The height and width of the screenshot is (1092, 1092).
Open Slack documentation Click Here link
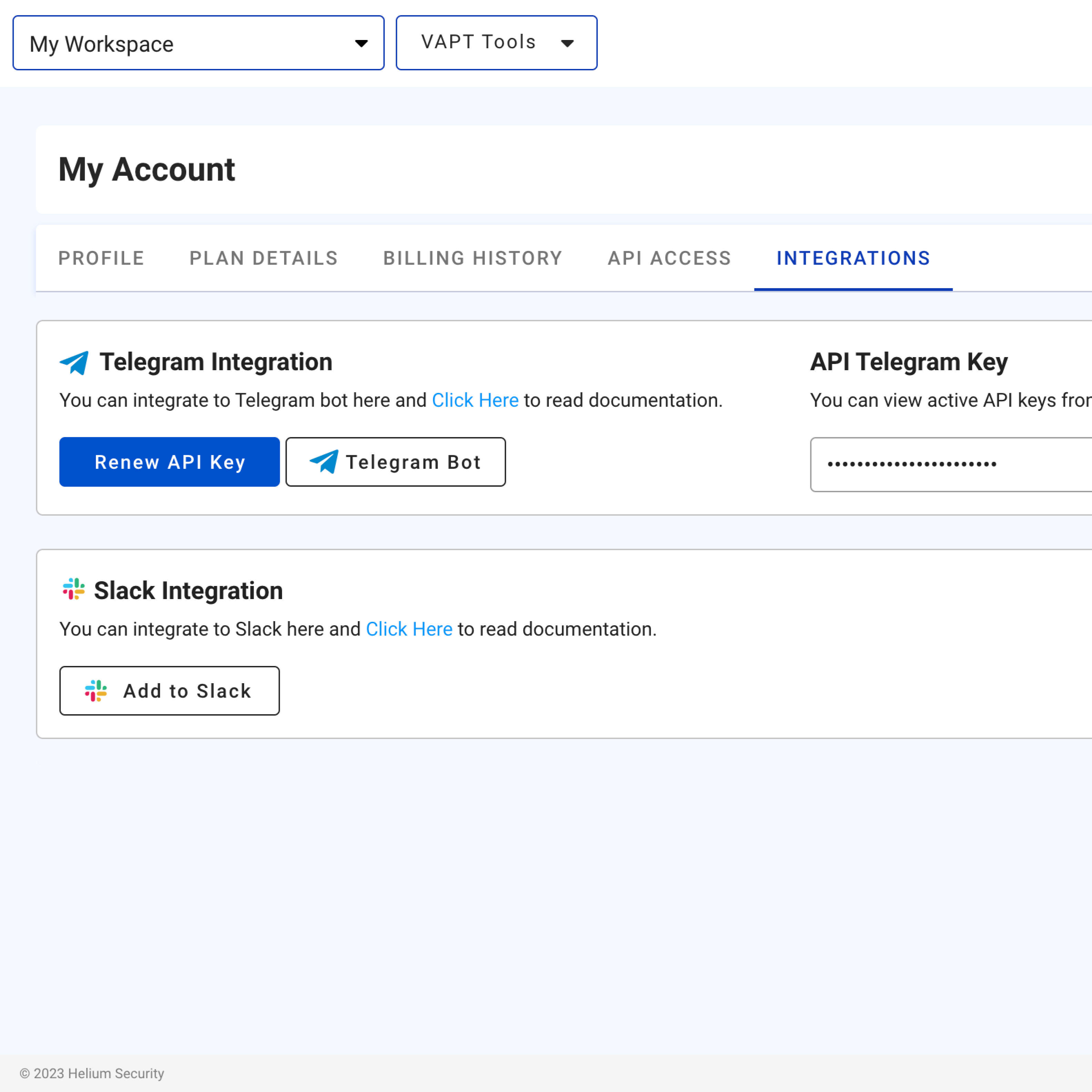tap(409, 629)
